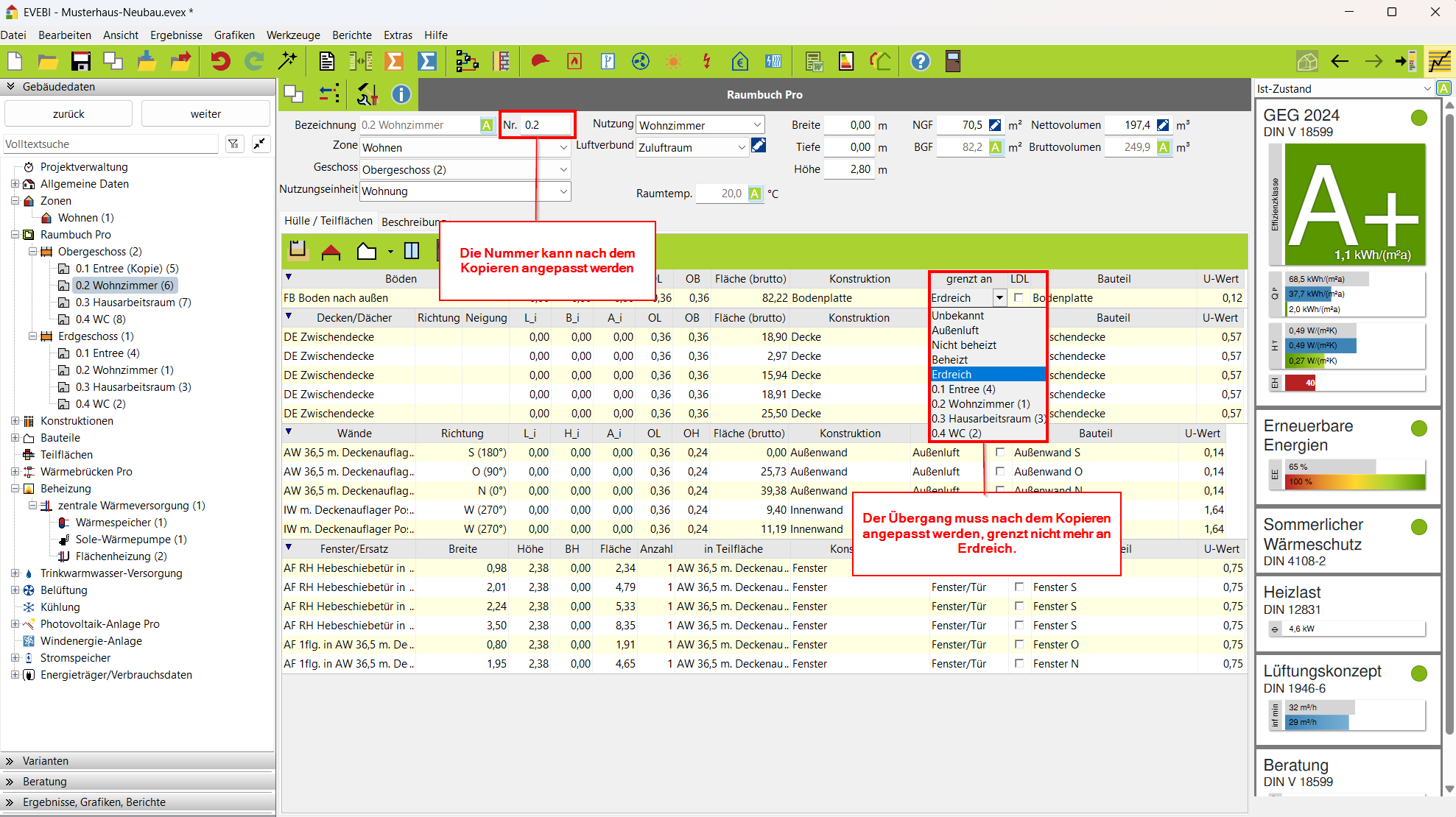Screen dimensions: 1456x817
Task: Click the ventilation fan toolbar icon
Action: tap(641, 61)
